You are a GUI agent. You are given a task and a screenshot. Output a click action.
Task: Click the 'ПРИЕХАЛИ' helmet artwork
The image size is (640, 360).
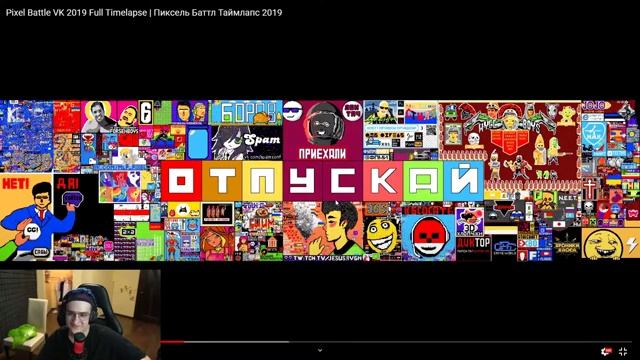322,130
